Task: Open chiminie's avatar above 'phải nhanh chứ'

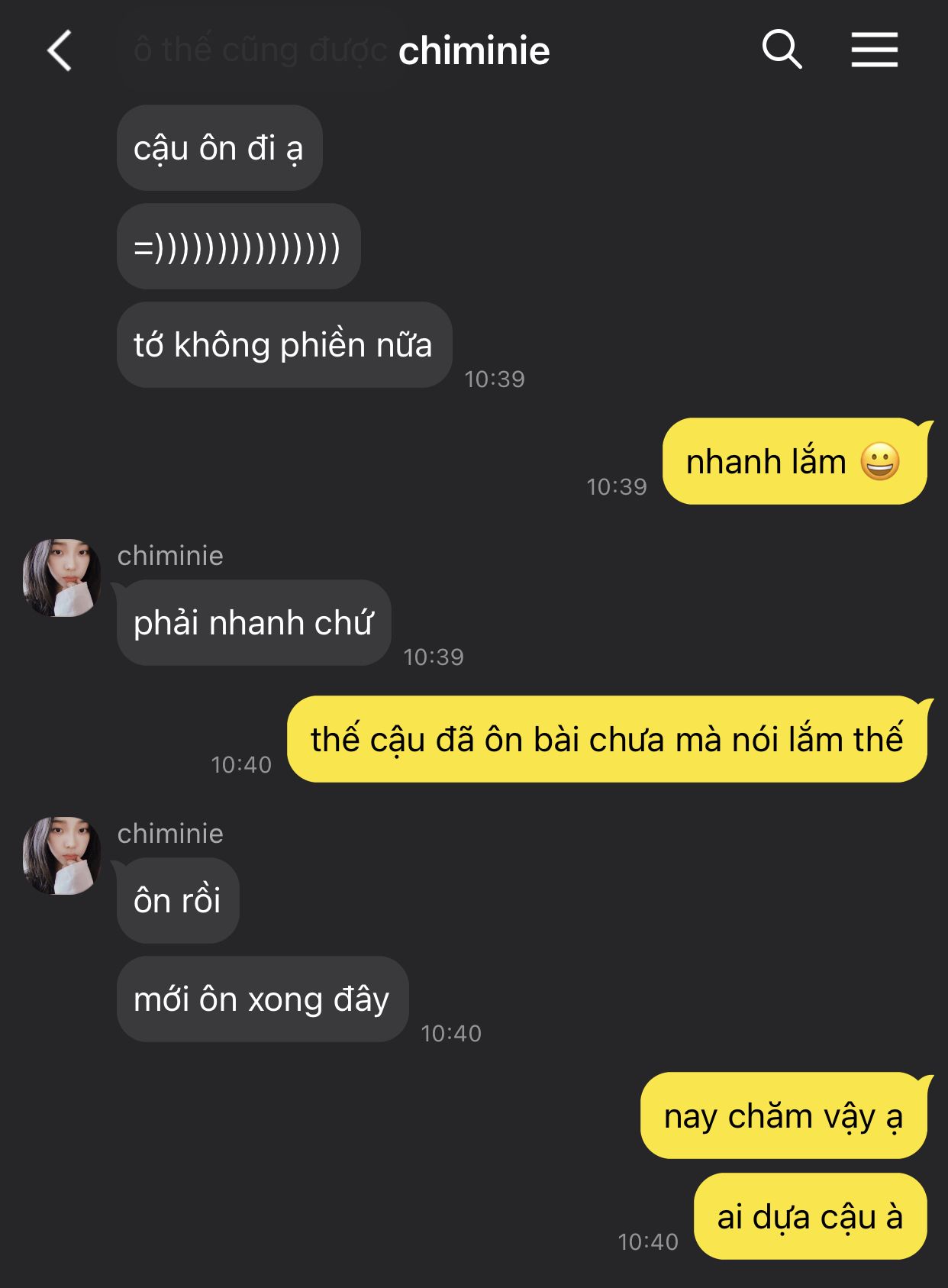Action: point(62,577)
